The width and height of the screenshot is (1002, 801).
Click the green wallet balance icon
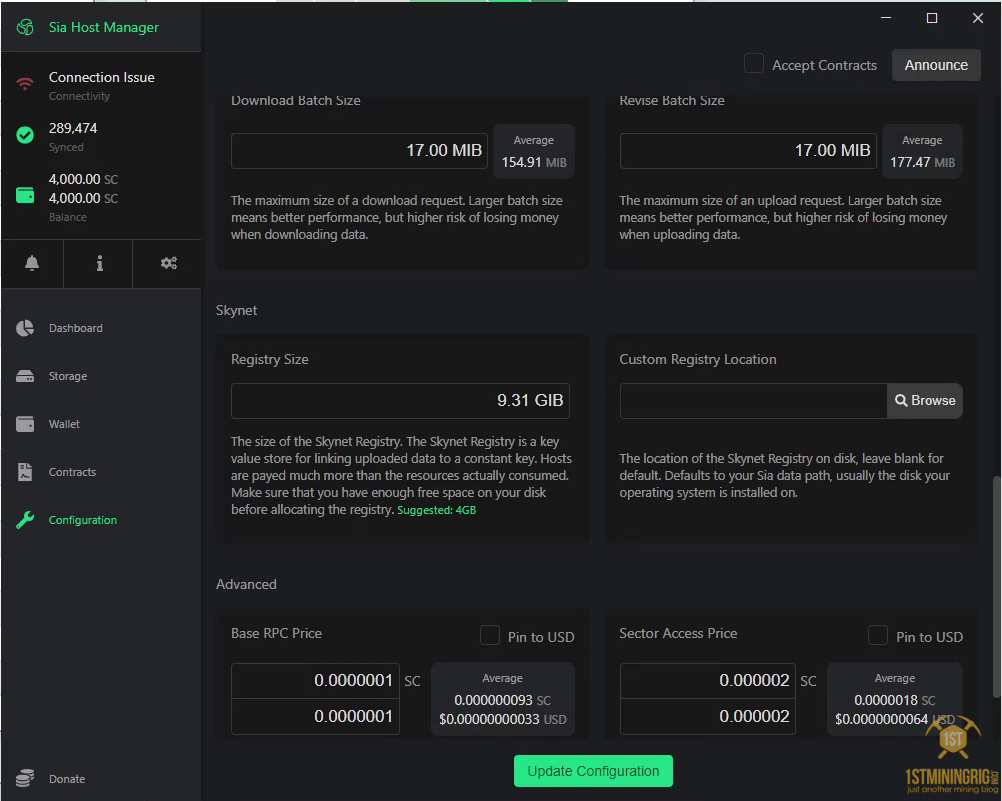point(25,195)
